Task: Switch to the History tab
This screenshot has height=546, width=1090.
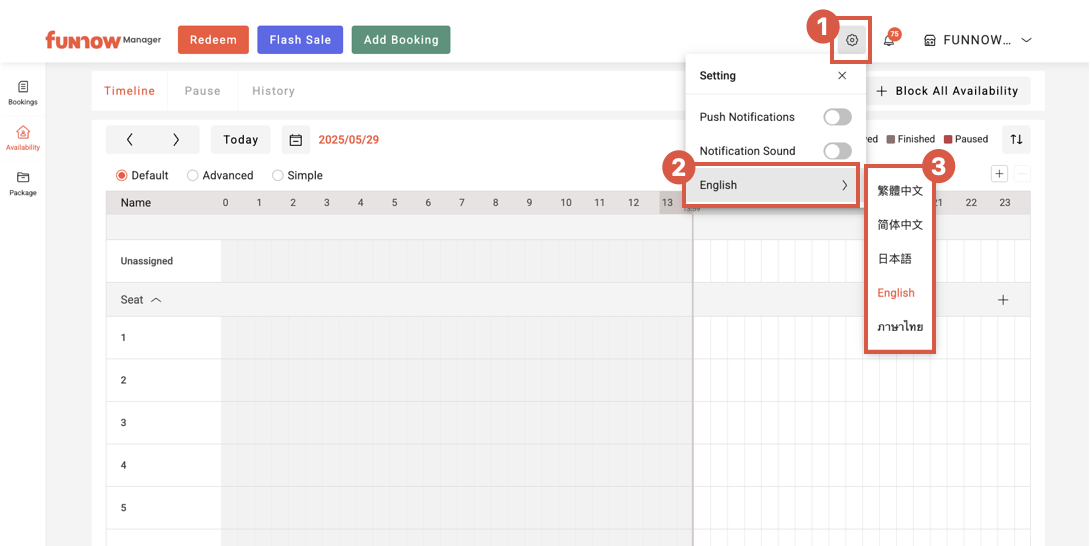Action: click(273, 91)
